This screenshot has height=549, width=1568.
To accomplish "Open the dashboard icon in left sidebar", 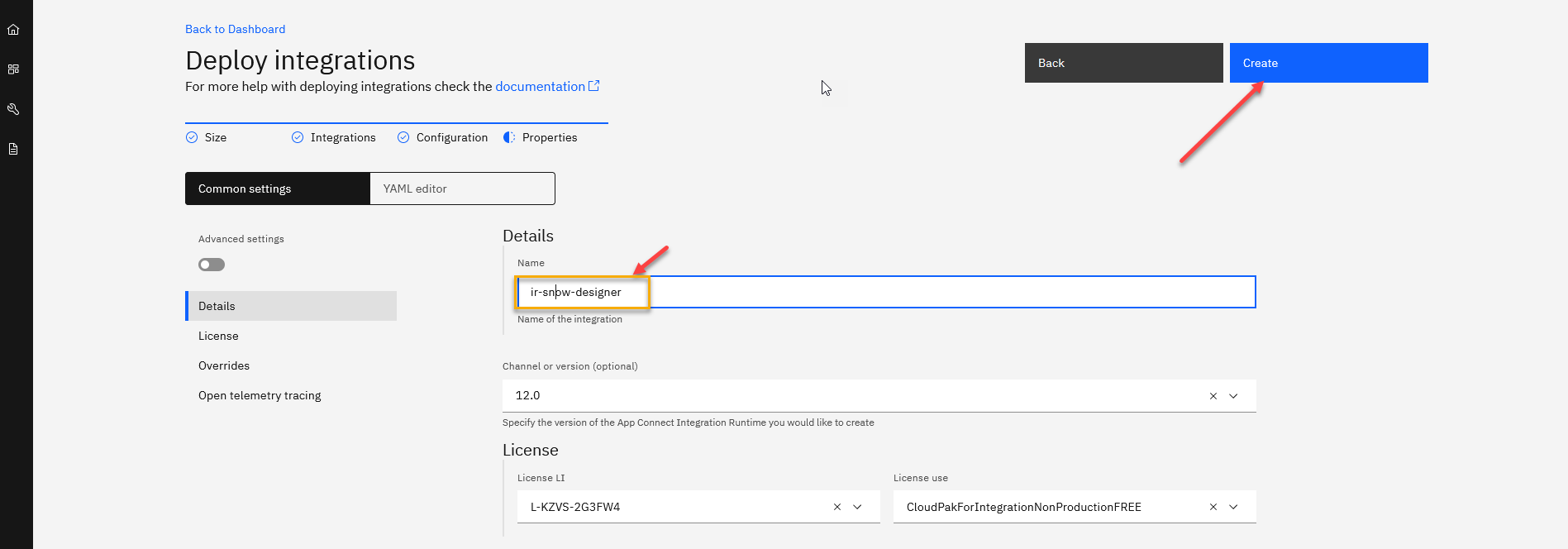I will tap(13, 69).
